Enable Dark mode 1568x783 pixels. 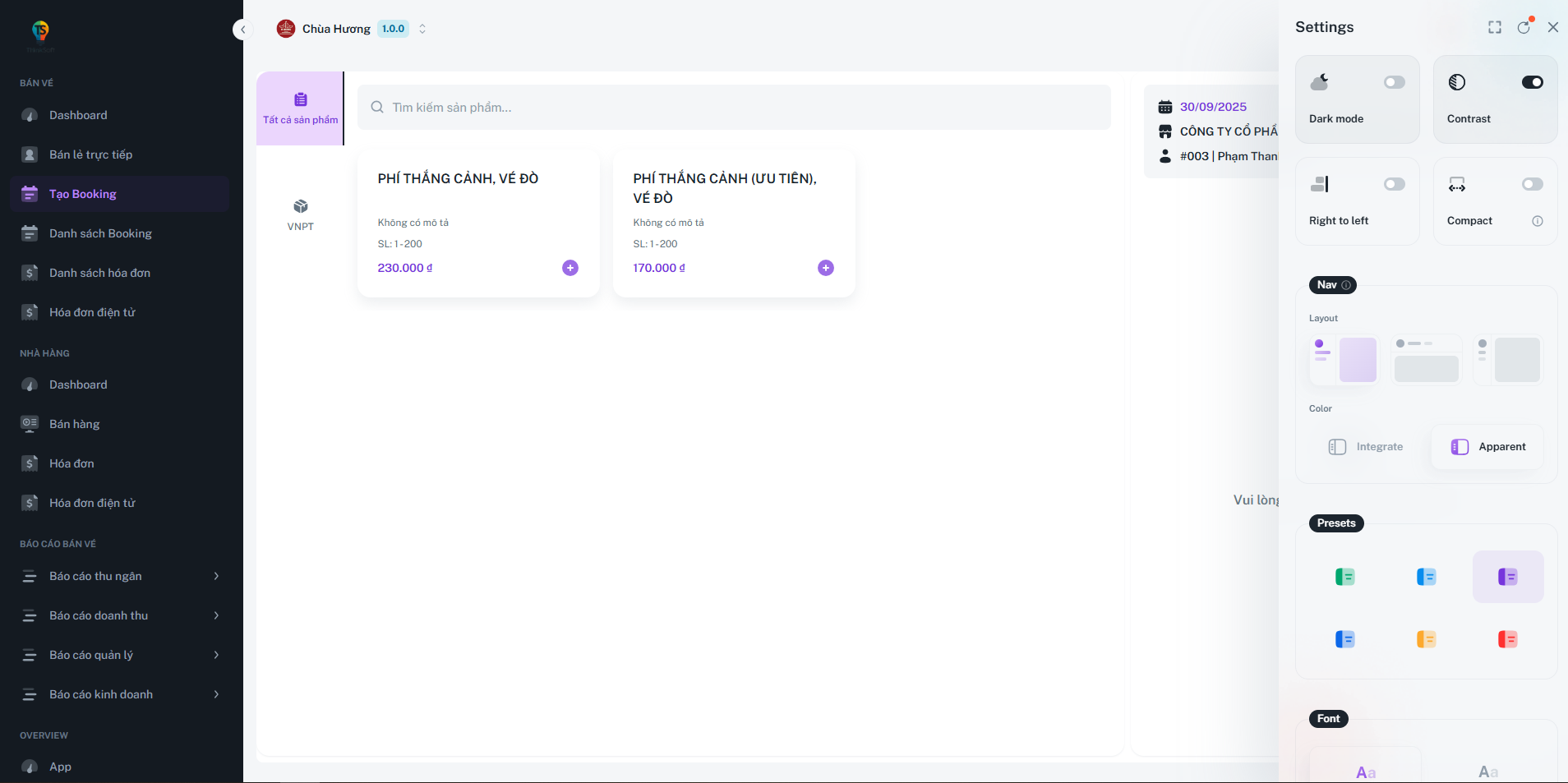[1394, 82]
